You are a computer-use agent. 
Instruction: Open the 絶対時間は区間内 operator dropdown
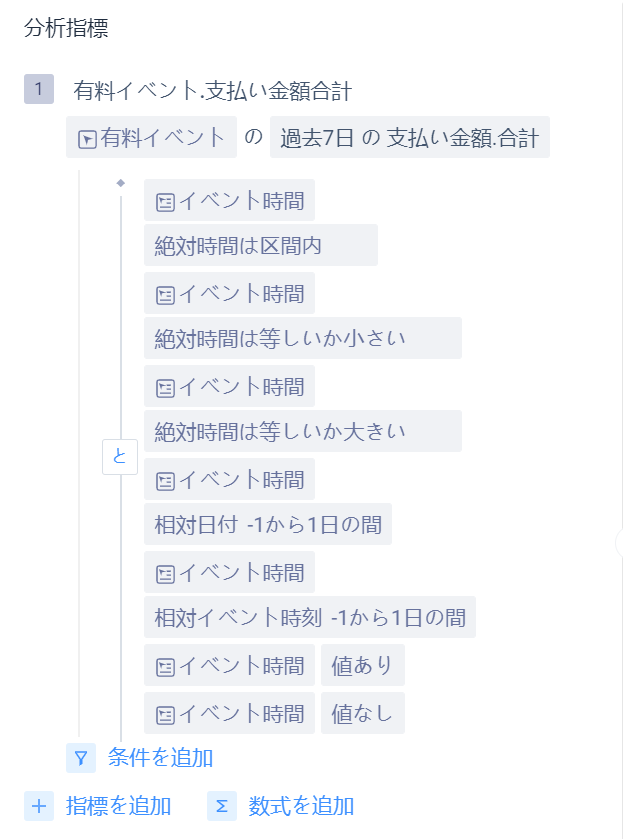tap(261, 245)
